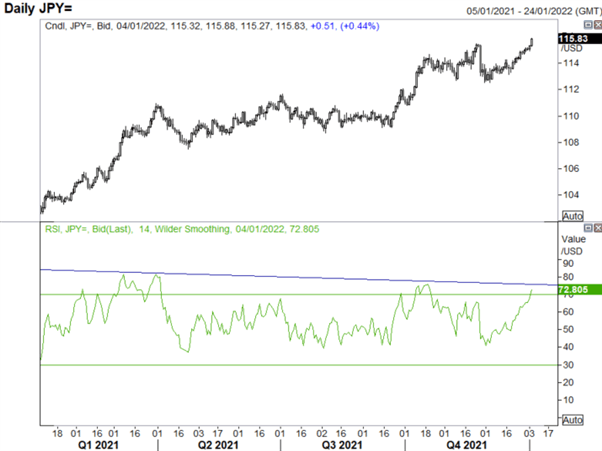Image resolution: width=602 pixels, height=451 pixels.
Task: Select the Daily JPY= chart title
Action: [x=38, y=8]
